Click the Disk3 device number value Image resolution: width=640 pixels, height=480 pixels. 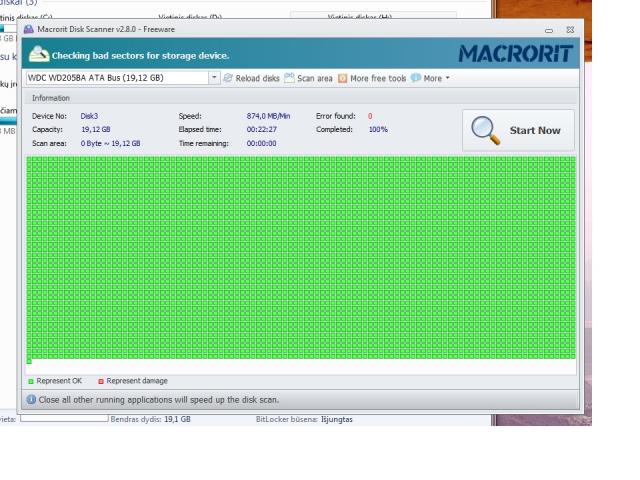tap(90, 116)
